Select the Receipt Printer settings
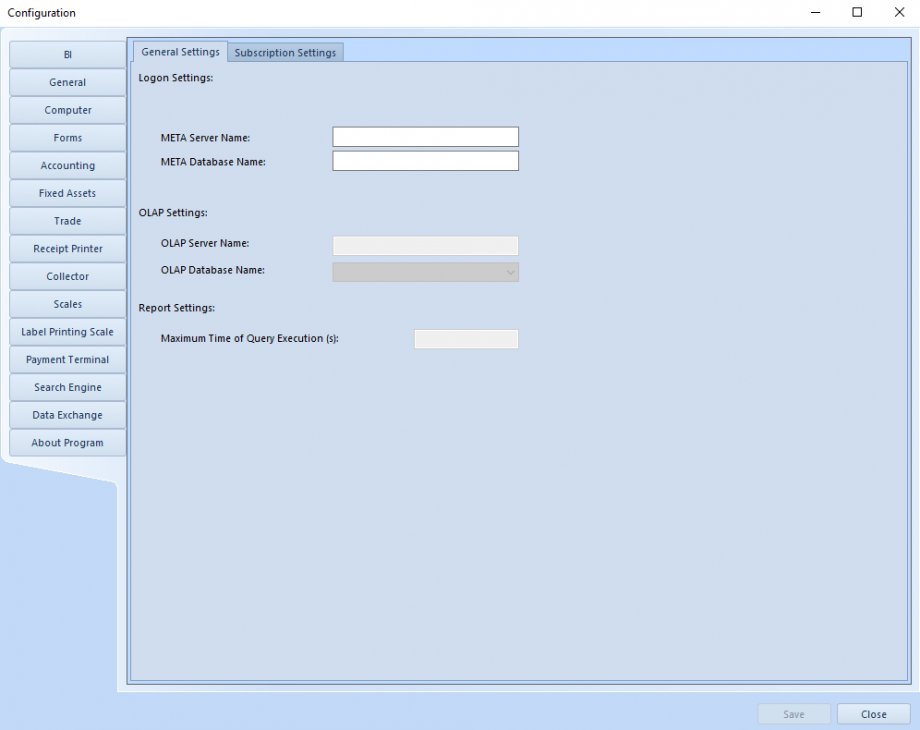The height and width of the screenshot is (730, 920). 67,248
